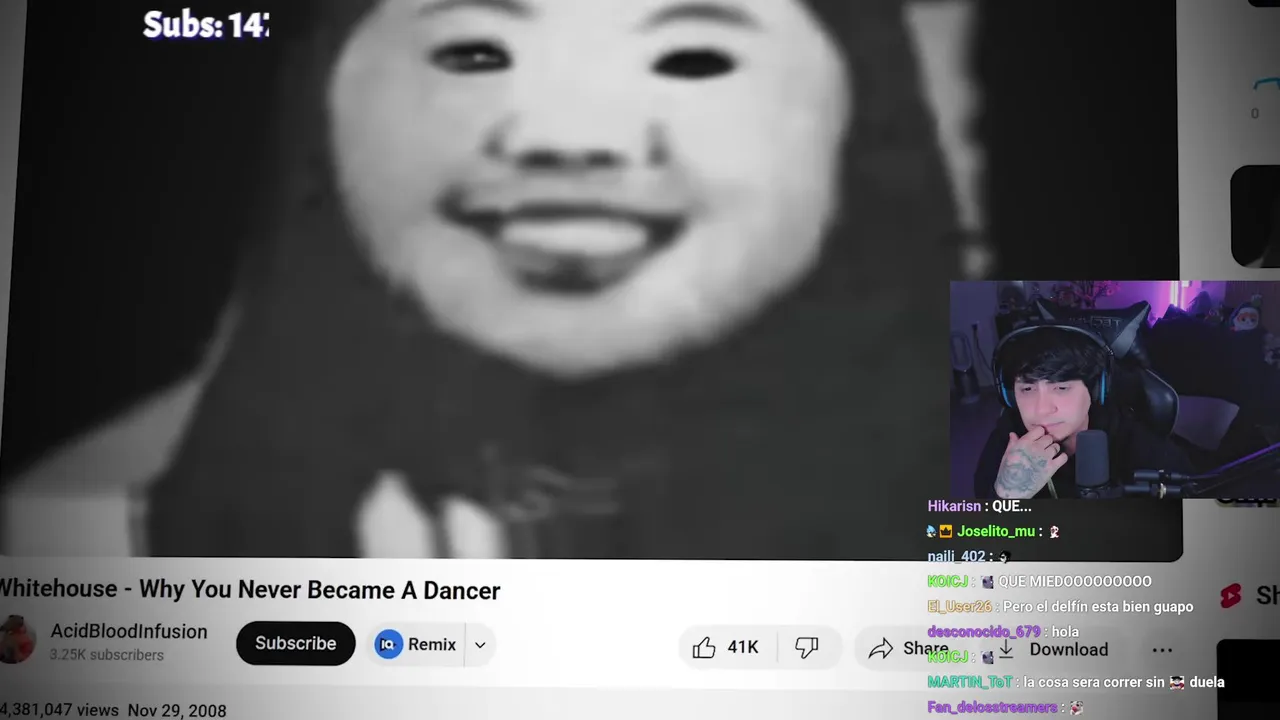Click chat username MARTIN_ToT
1280x720 pixels.
point(970,682)
